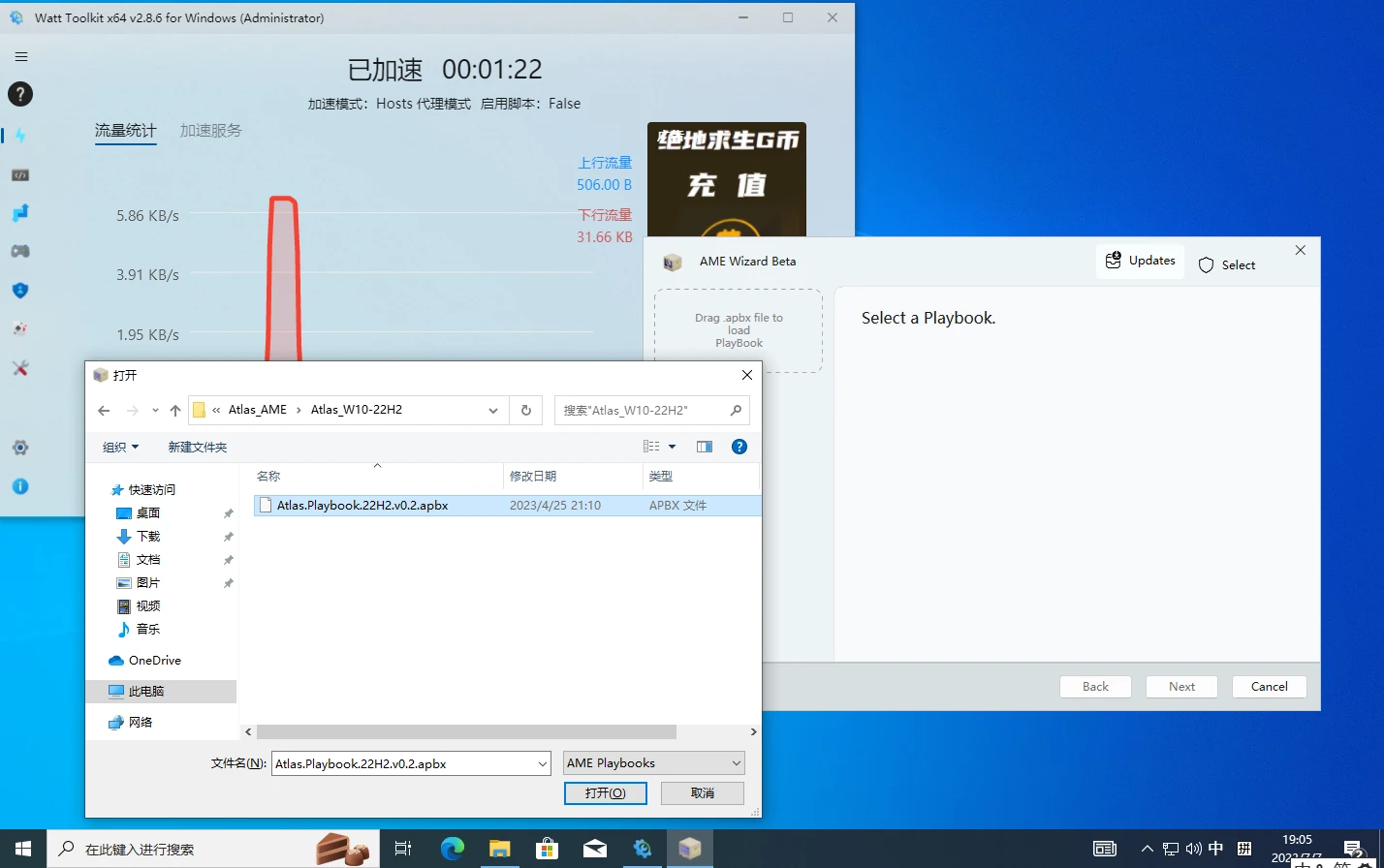The width and height of the screenshot is (1384, 868).
Task: Open the script code icon in Watt Toolkit sidebar
Action: click(20, 175)
